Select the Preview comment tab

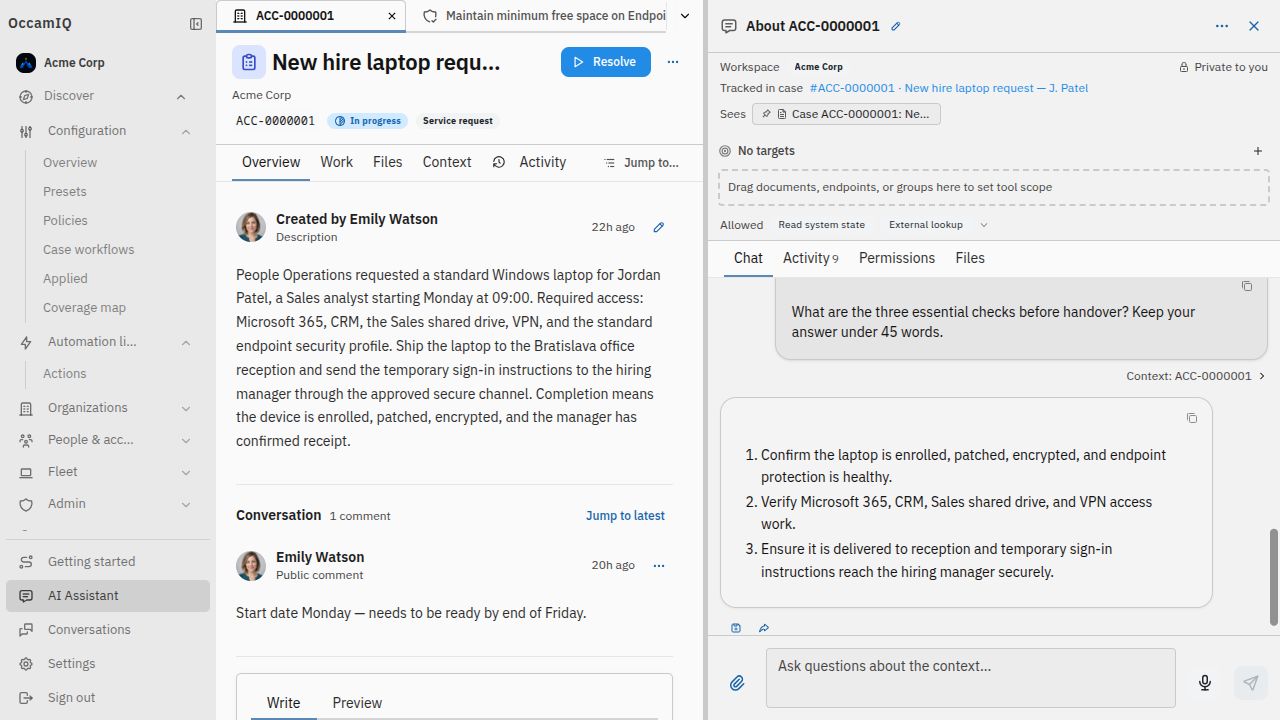click(x=357, y=703)
